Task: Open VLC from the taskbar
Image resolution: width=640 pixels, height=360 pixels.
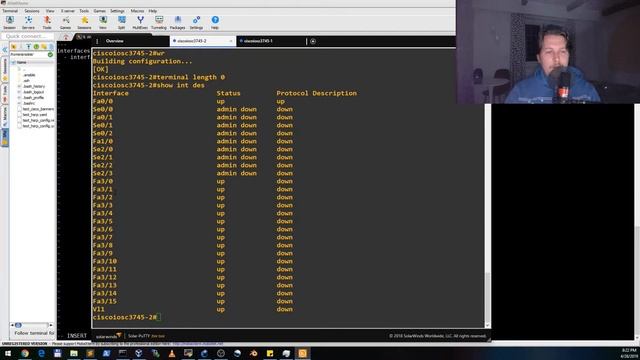Action: pos(172,353)
